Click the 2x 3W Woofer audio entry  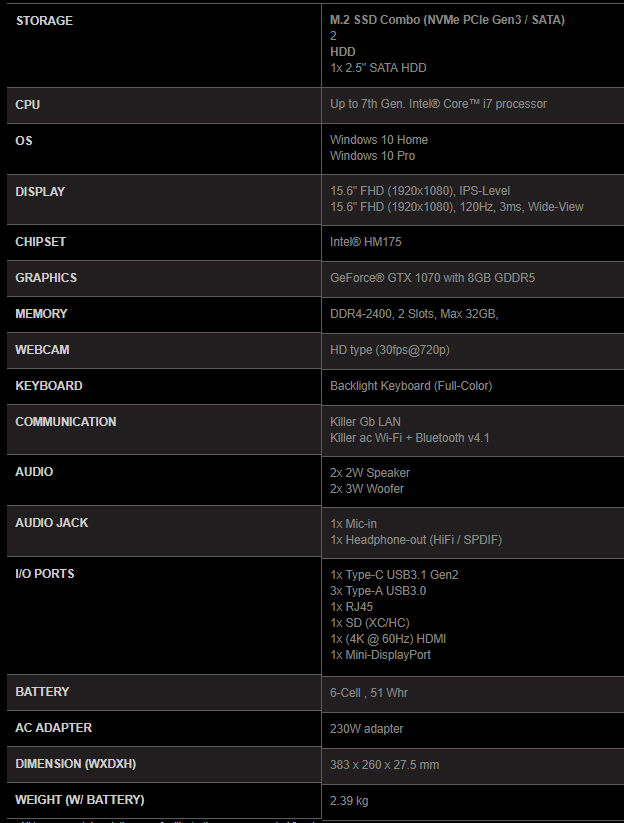367,489
